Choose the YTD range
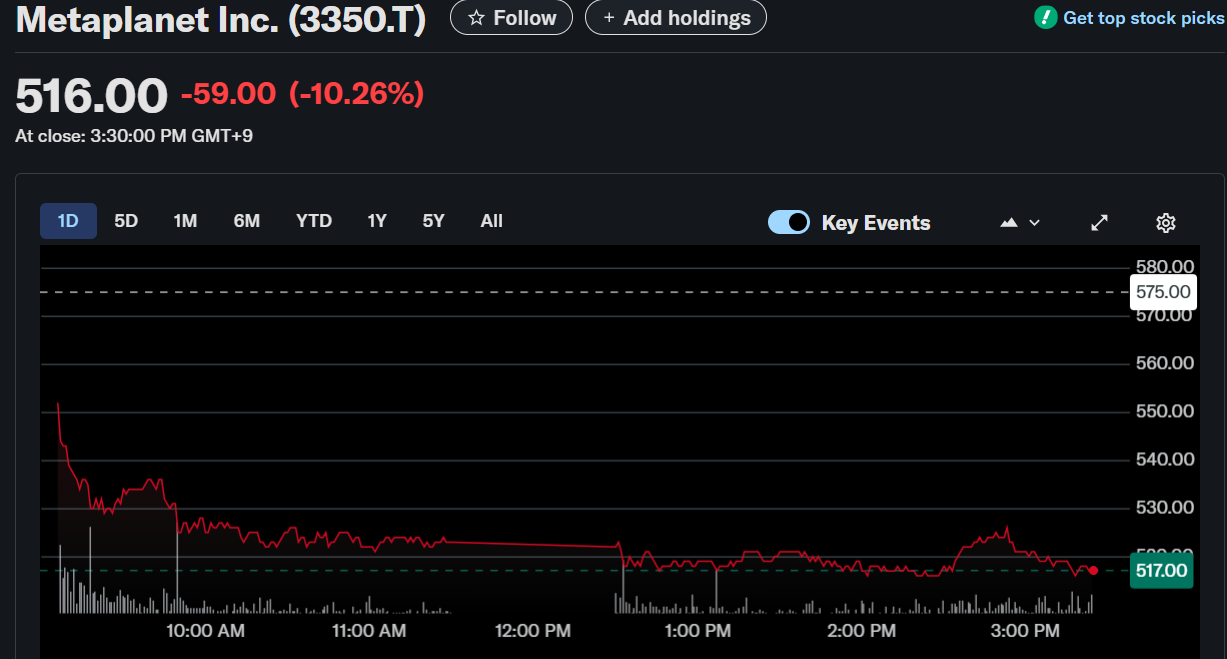 314,221
